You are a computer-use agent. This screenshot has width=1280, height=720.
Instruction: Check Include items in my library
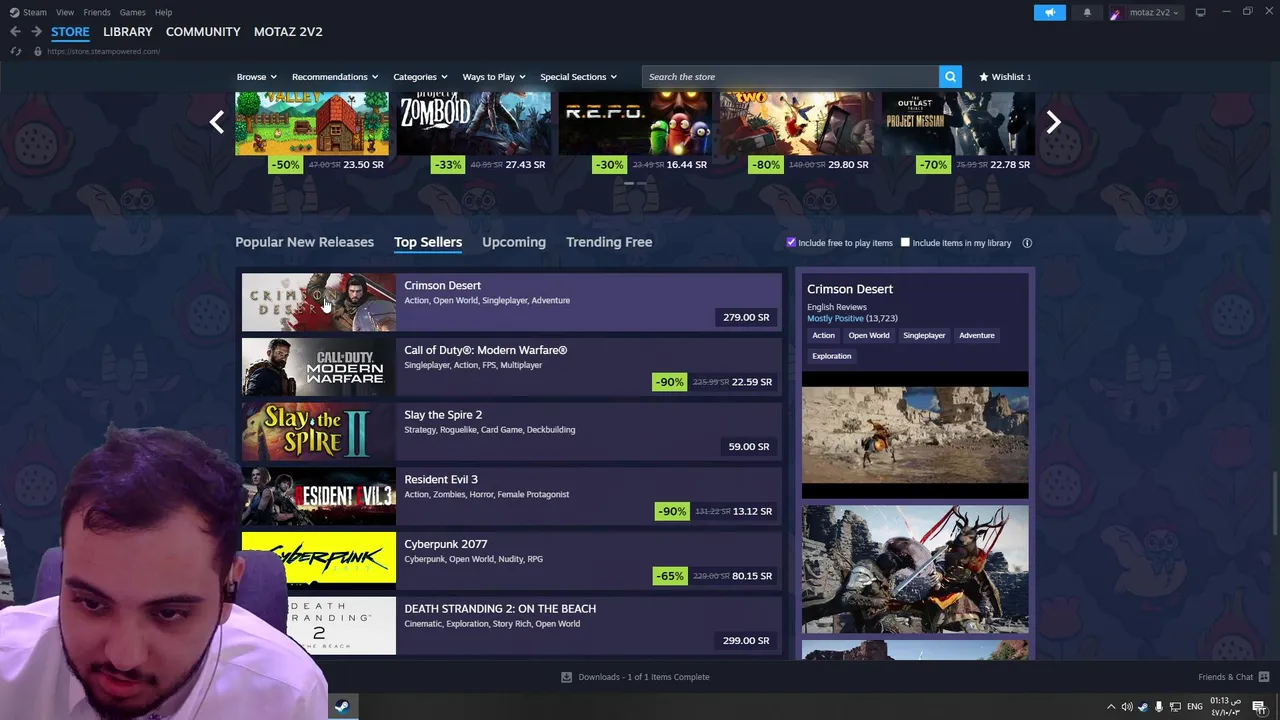click(905, 243)
